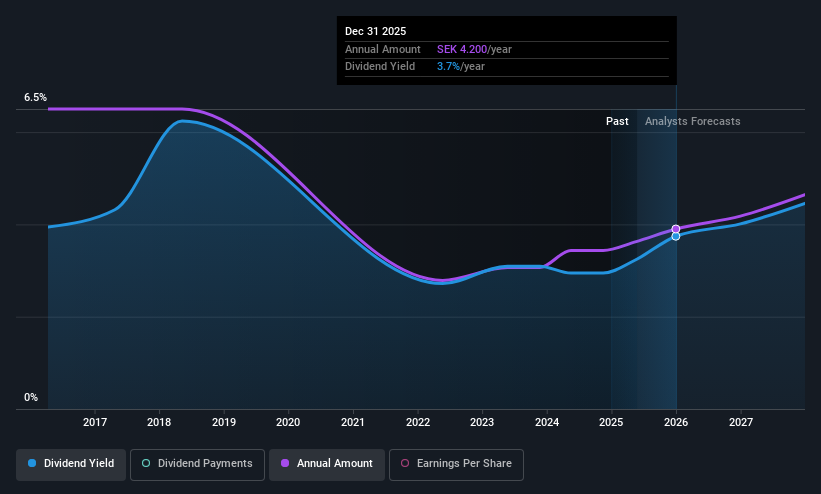Click the 'Analysts Forecasts' region label
Image resolution: width=821 pixels, height=494 pixels.
693,122
